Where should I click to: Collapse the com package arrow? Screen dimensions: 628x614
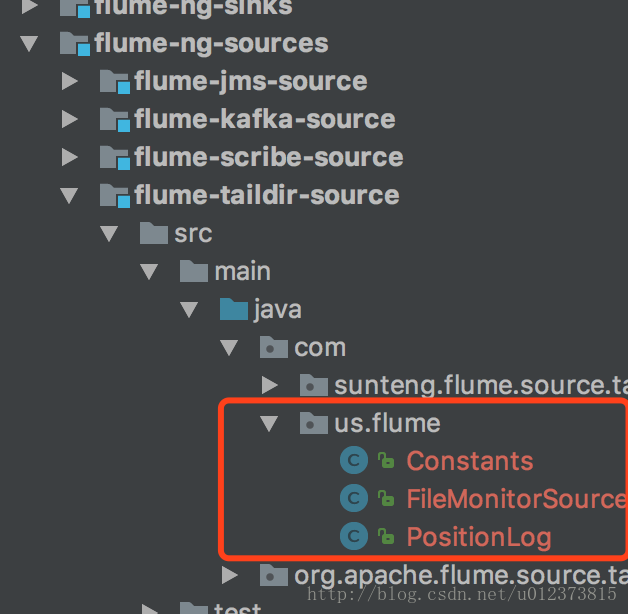[x=229, y=348]
